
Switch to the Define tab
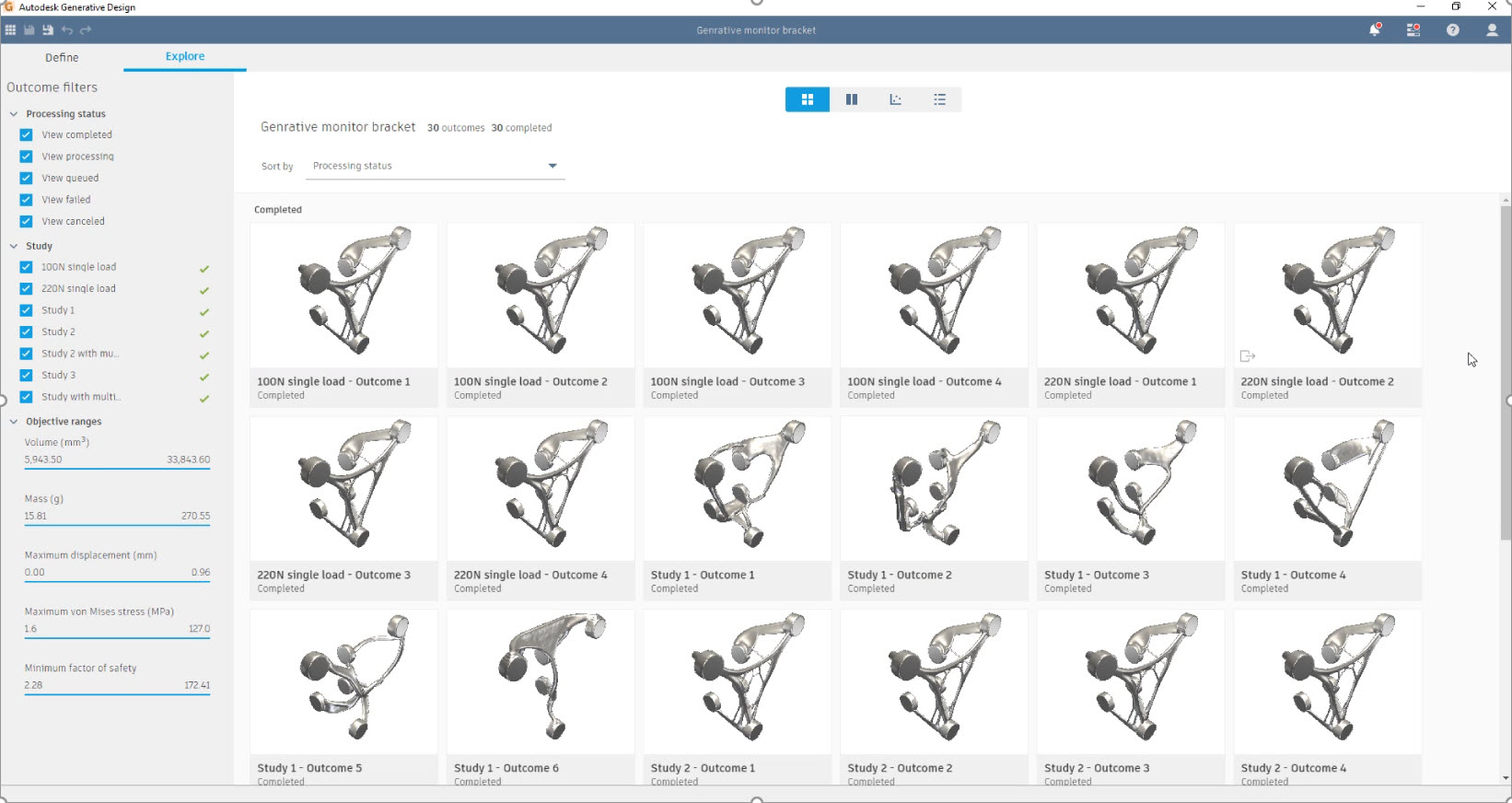(62, 57)
